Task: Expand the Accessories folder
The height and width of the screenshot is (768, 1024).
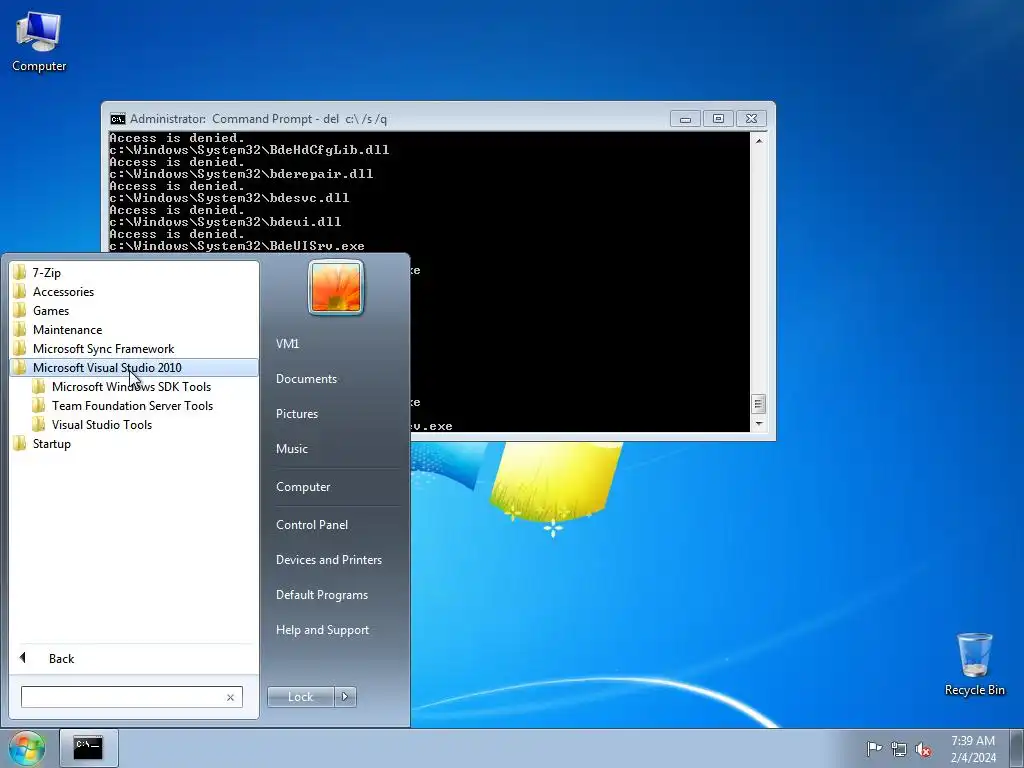Action: pos(134,292)
